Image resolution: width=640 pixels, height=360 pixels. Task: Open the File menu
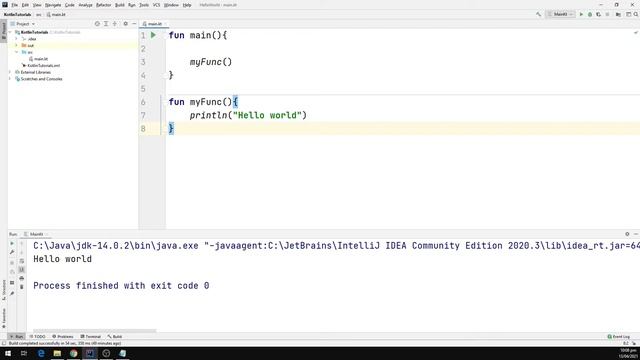(14, 5)
